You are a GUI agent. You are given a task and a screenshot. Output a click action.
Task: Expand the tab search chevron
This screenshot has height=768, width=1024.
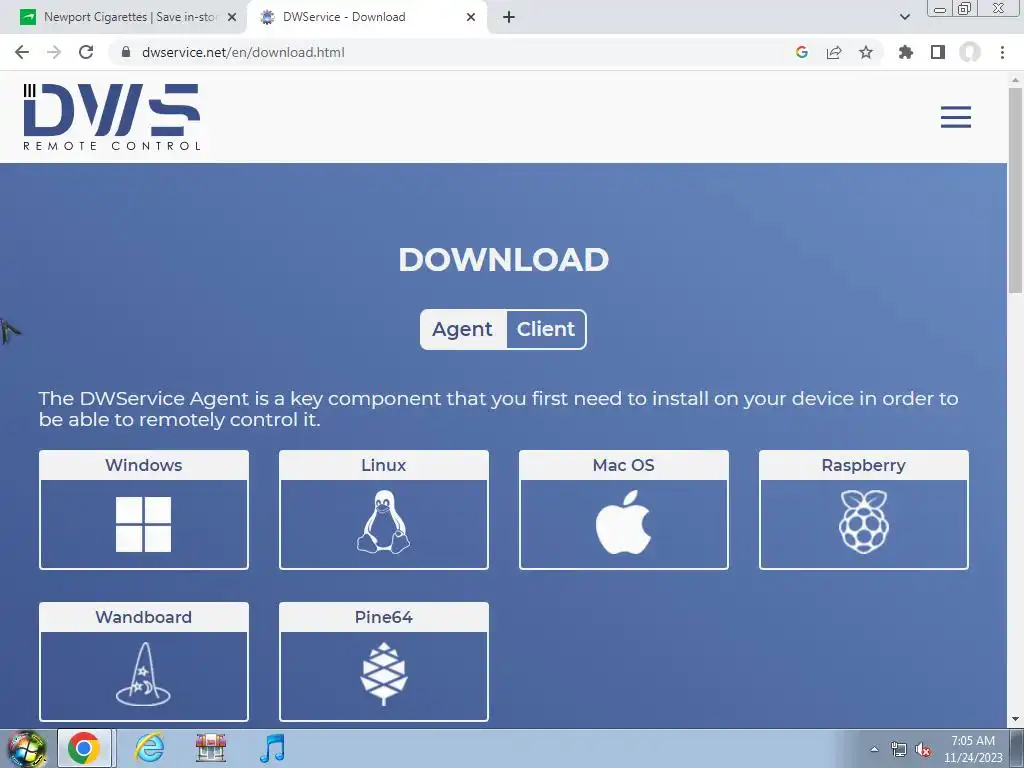coord(904,17)
